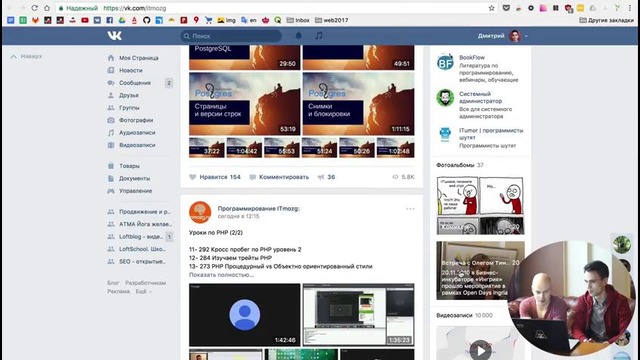Expand the post with Показать полностью
This screenshot has height=360, width=640.
tap(221, 275)
